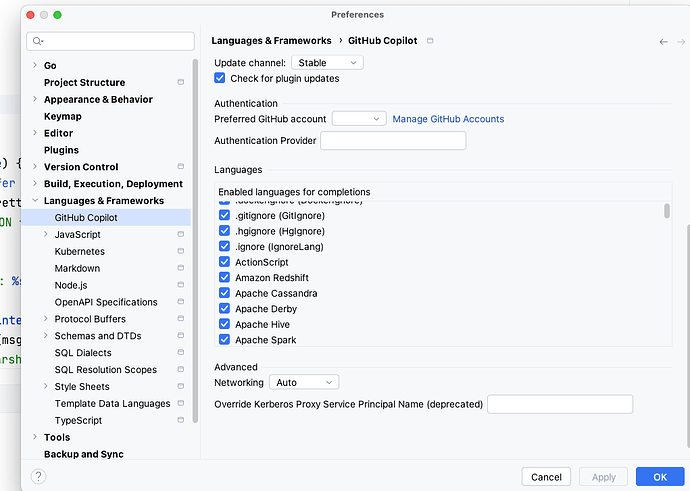Click project icon next to TypeScript
This screenshot has width=690, height=491.
(x=180, y=420)
